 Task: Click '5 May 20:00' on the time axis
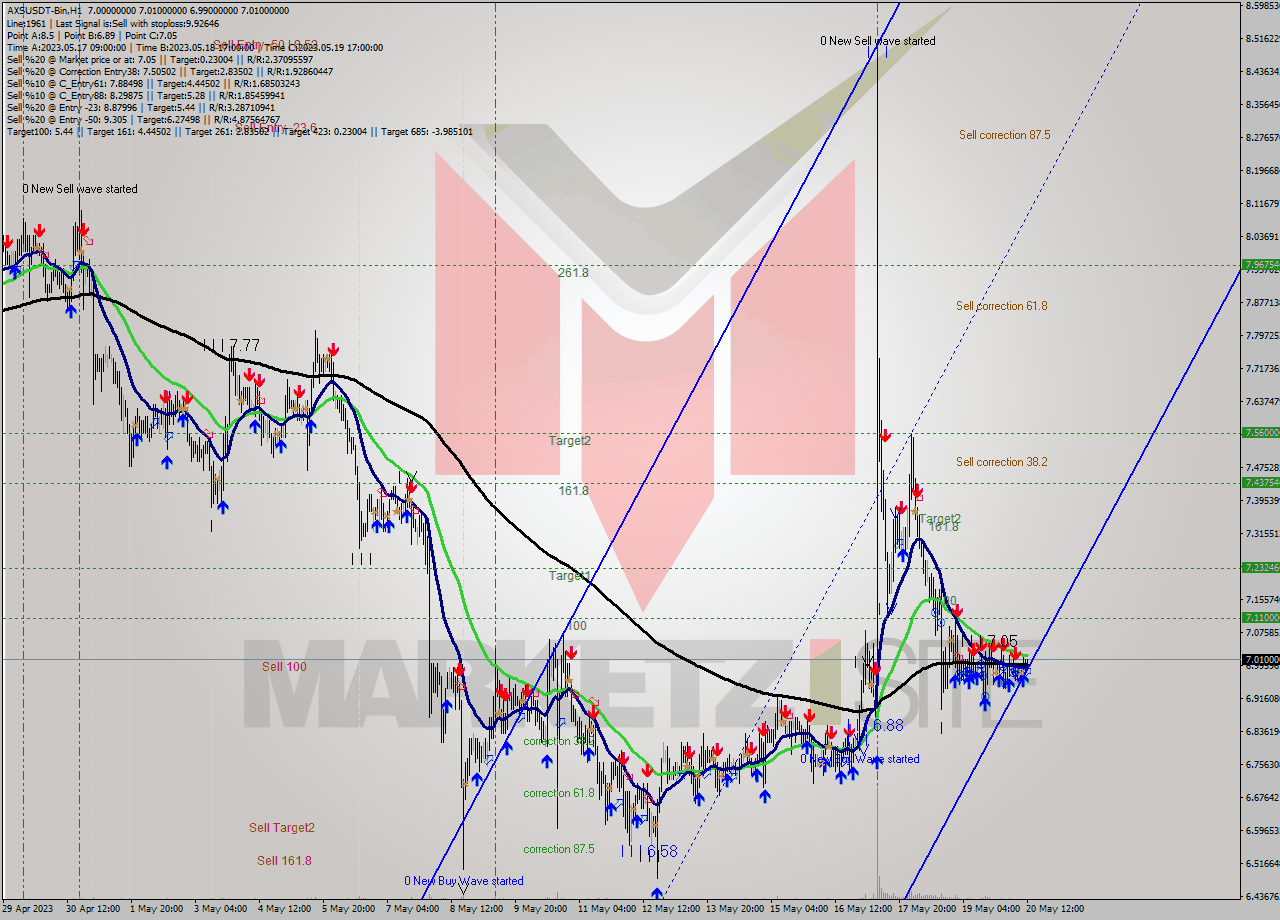tap(349, 909)
